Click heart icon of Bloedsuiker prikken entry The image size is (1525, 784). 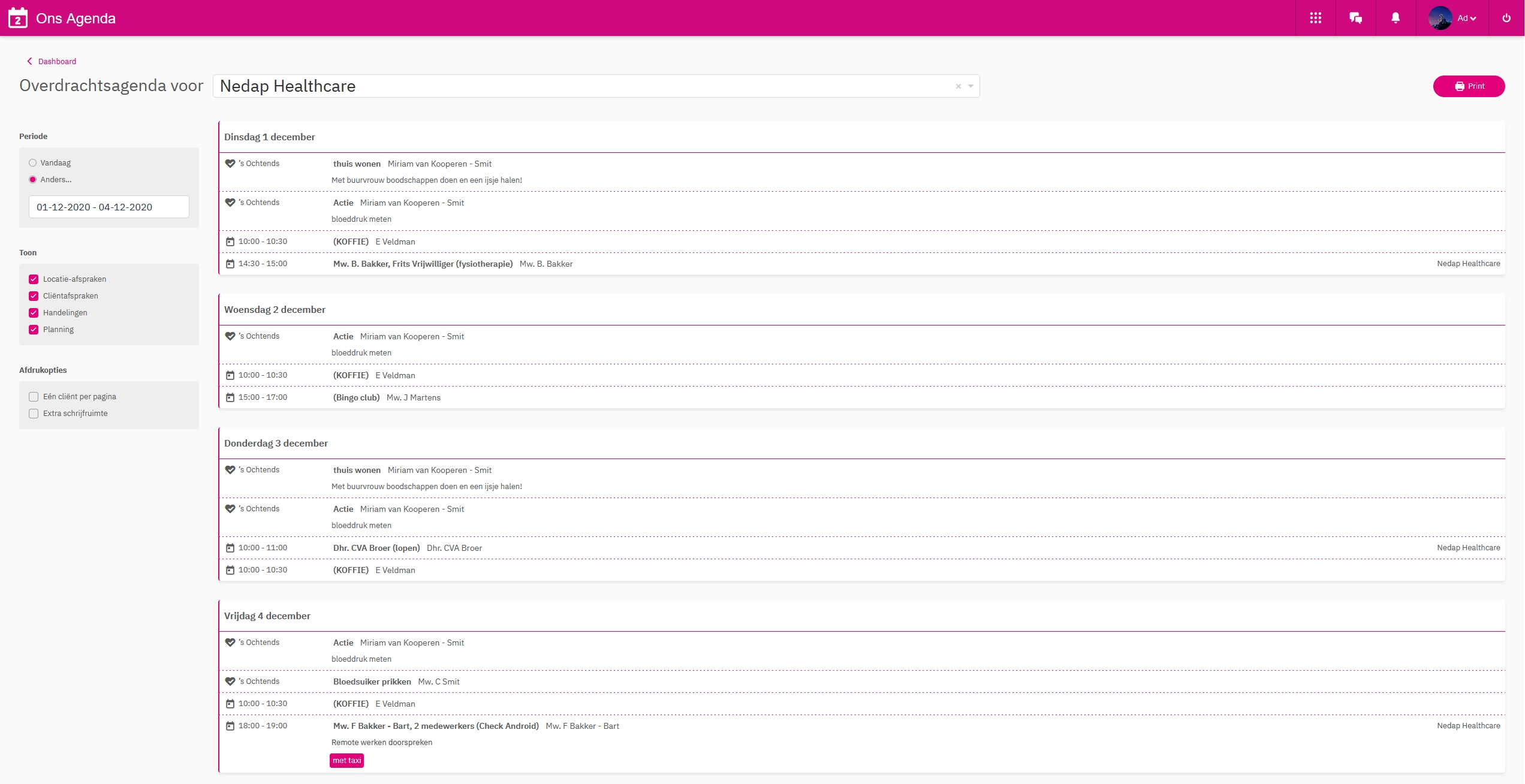(x=230, y=682)
